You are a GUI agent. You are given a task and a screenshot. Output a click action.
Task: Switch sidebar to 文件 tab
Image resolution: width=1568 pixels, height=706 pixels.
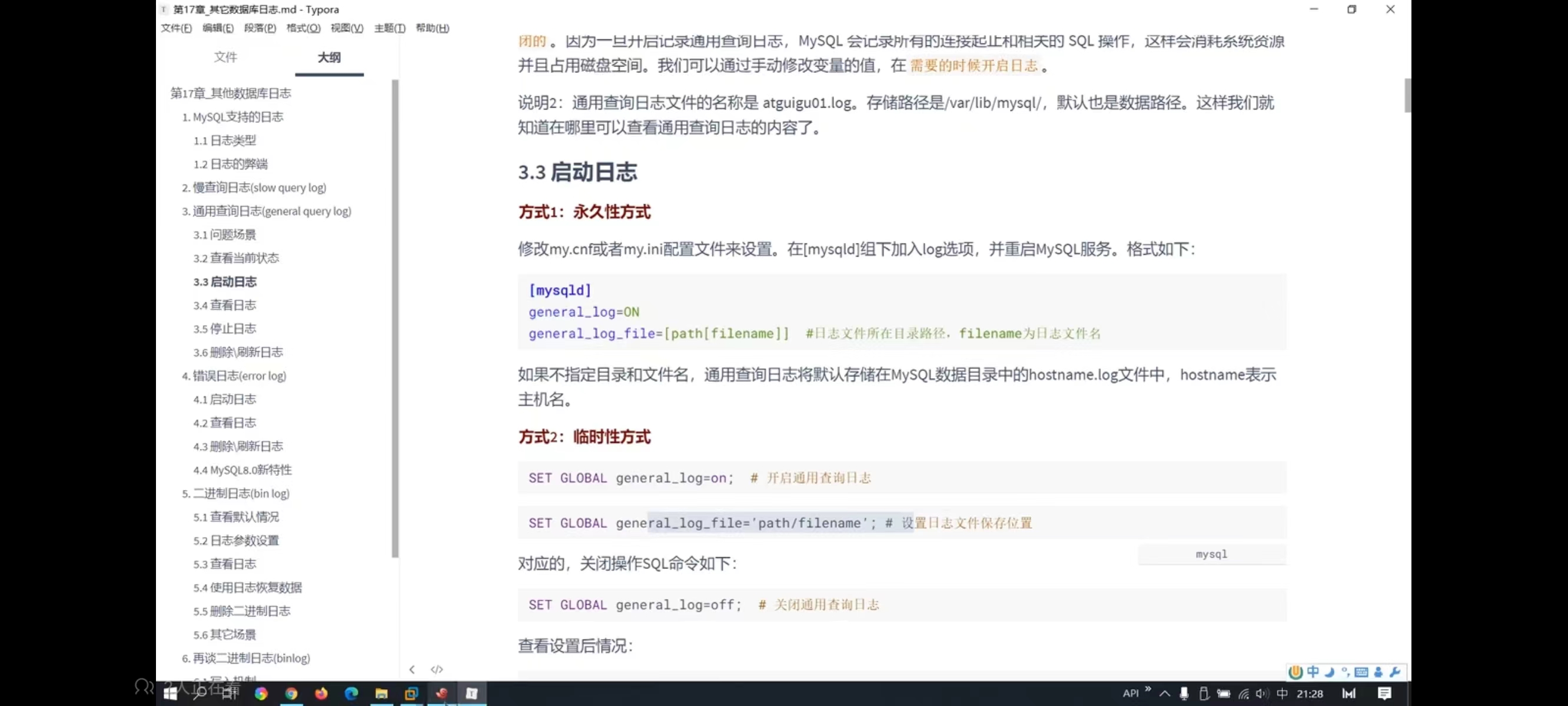225,57
